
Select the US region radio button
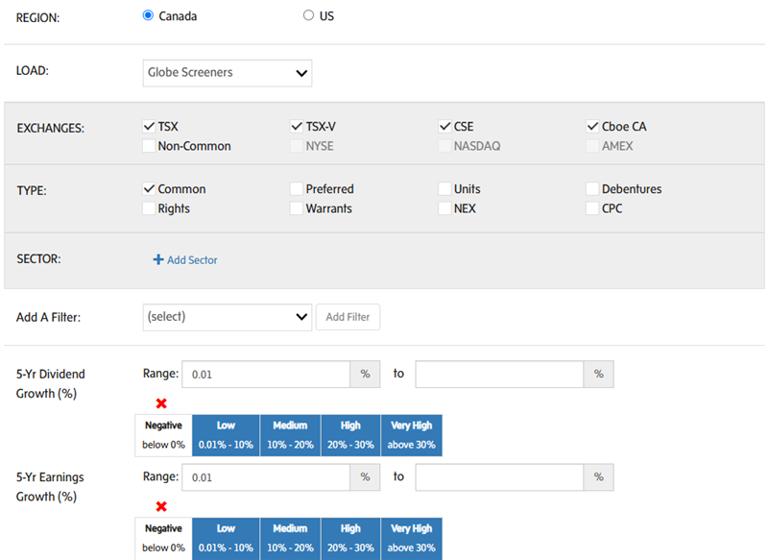point(308,16)
